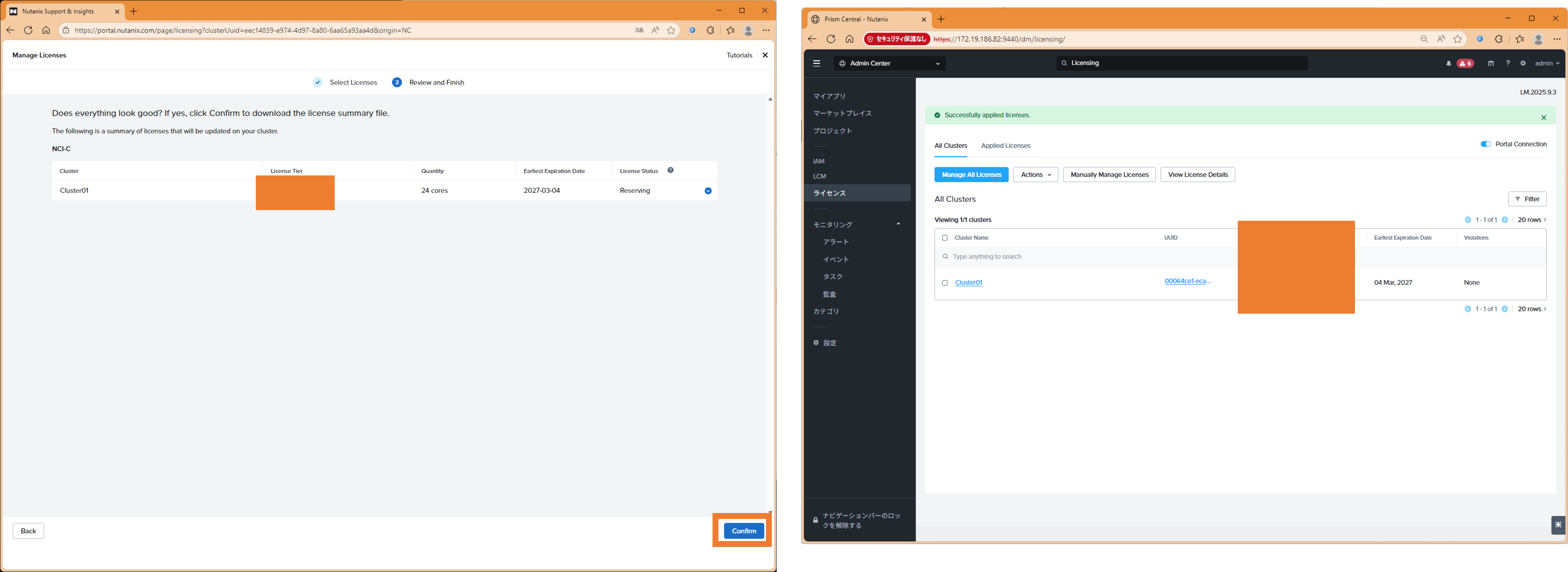Collapse the モニタリング sidebar section
This screenshot has width=1568, height=572.
pos(898,224)
